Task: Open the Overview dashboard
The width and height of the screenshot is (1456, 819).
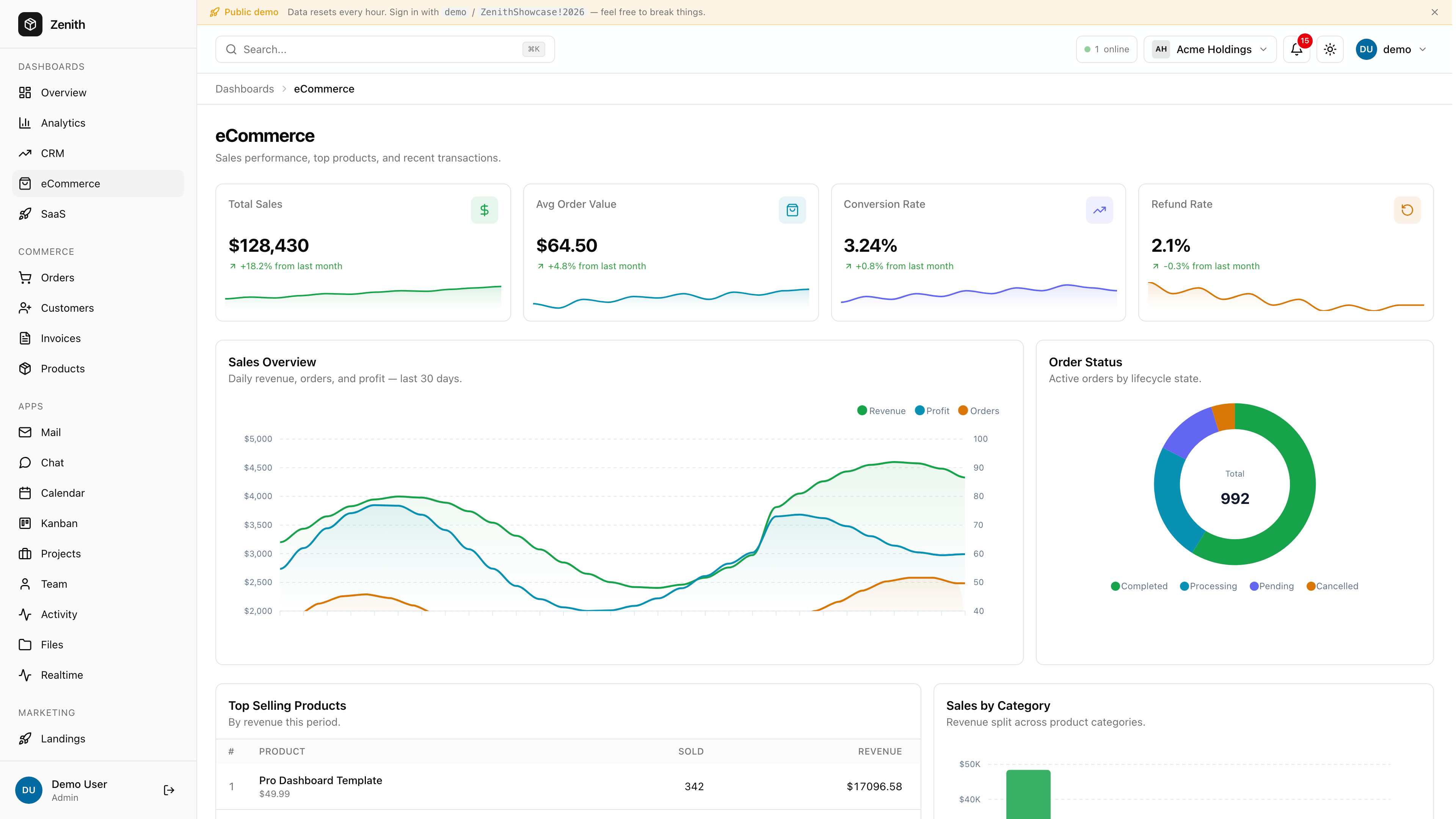Action: [x=98, y=93]
